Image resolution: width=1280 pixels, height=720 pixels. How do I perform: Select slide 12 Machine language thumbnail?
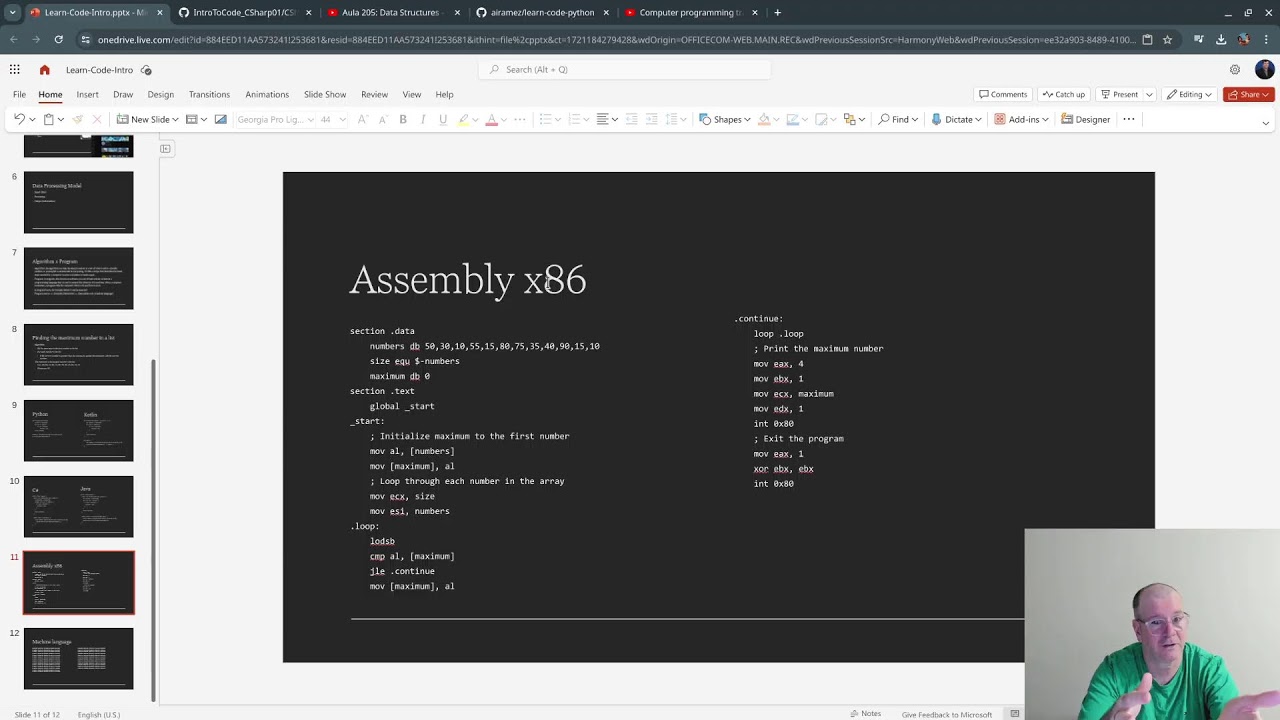pos(78,658)
